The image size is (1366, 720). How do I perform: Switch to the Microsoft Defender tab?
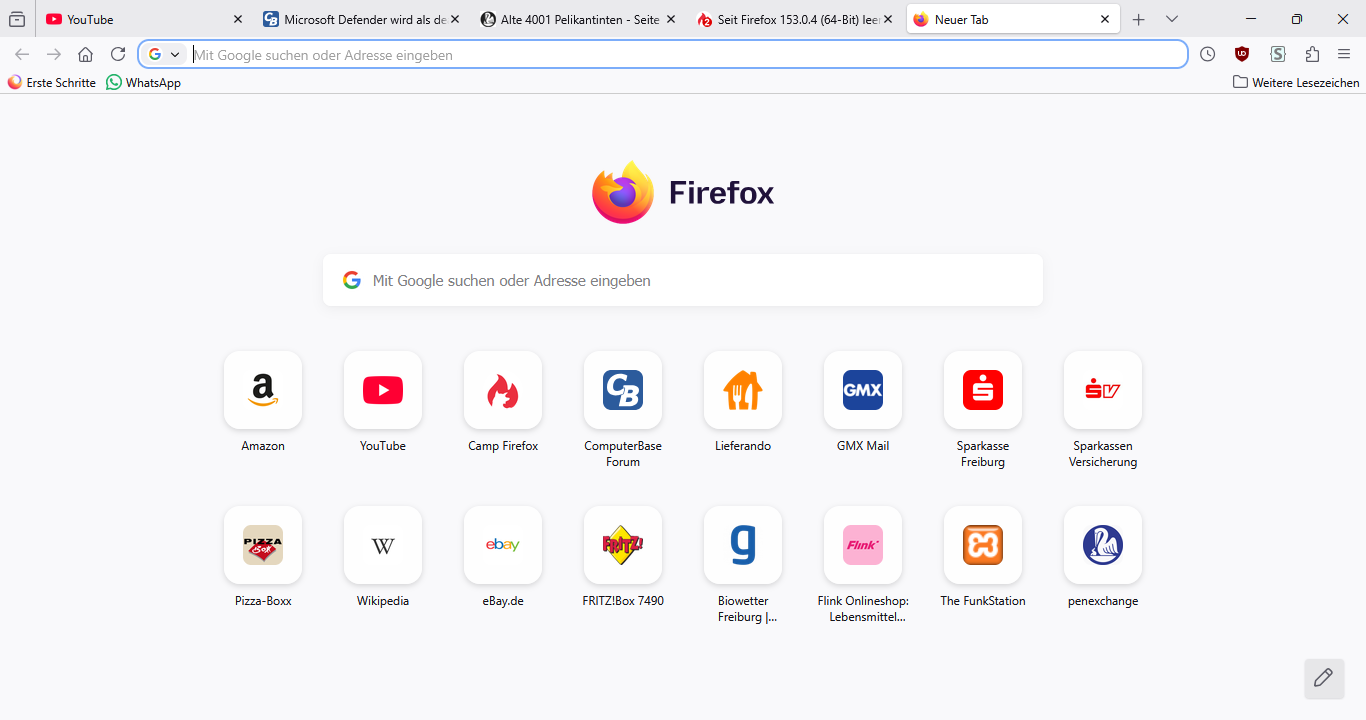(360, 19)
